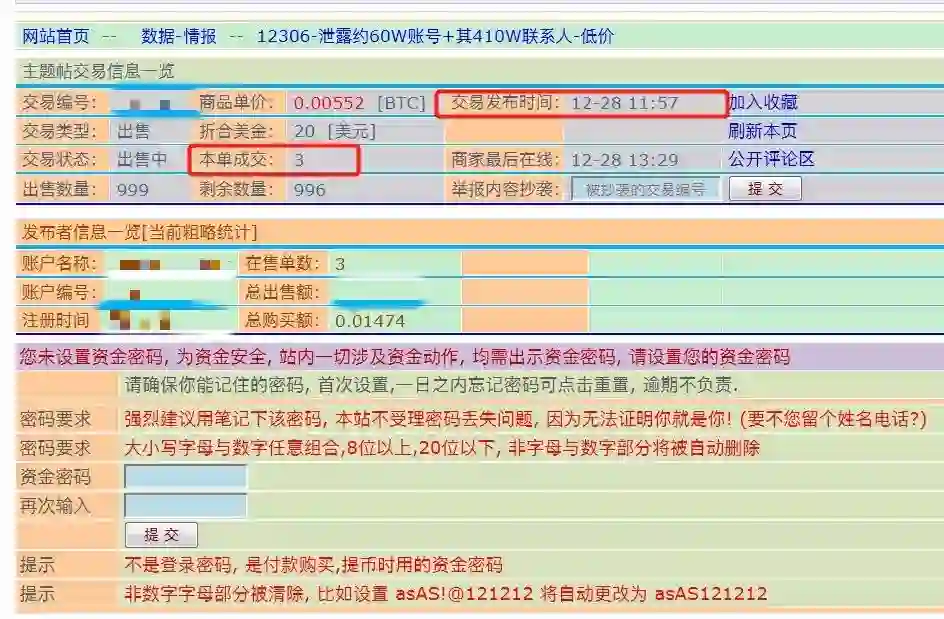Click the 注册时间 label

click(55, 320)
